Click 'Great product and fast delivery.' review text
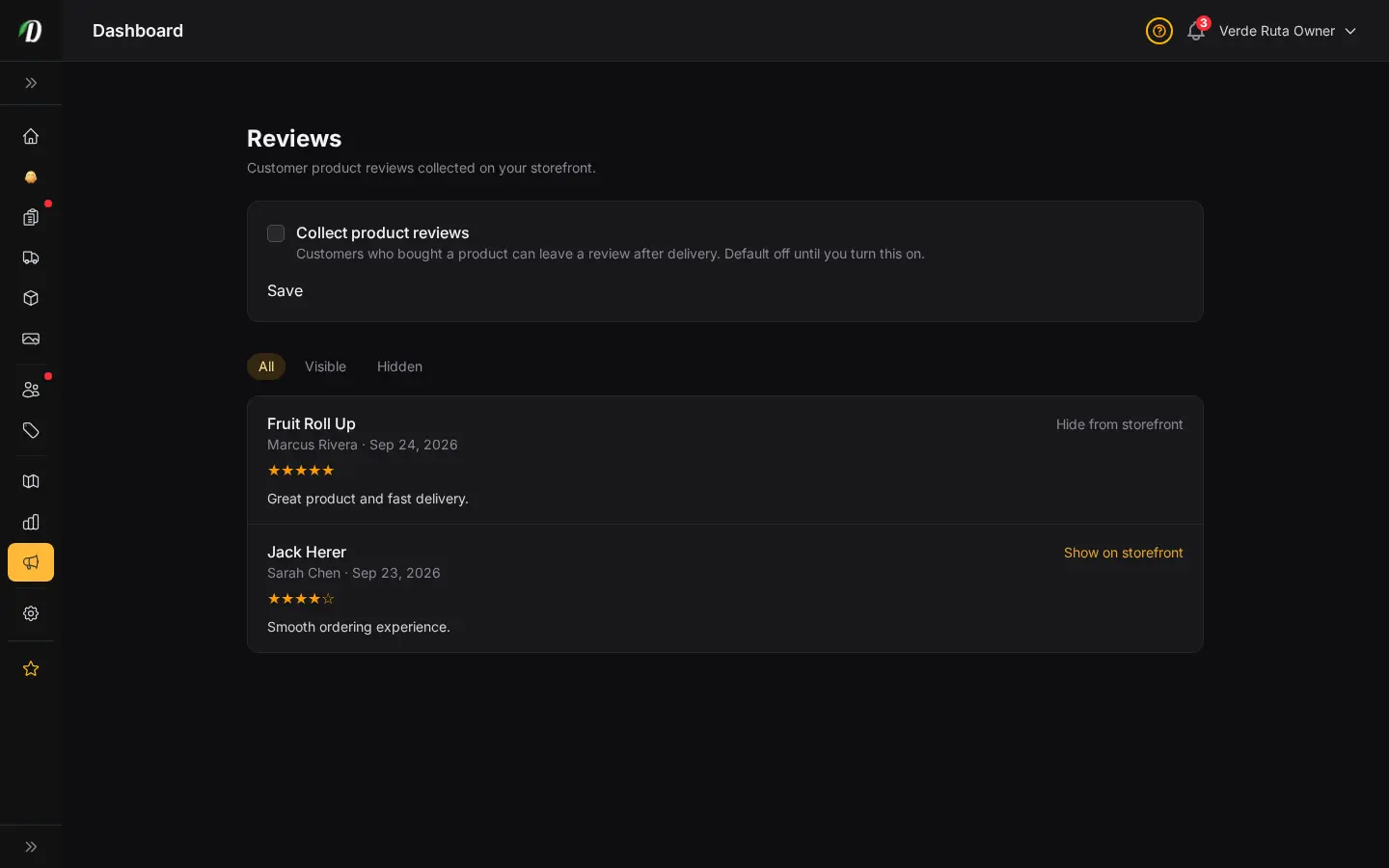The width and height of the screenshot is (1389, 868). (x=368, y=499)
